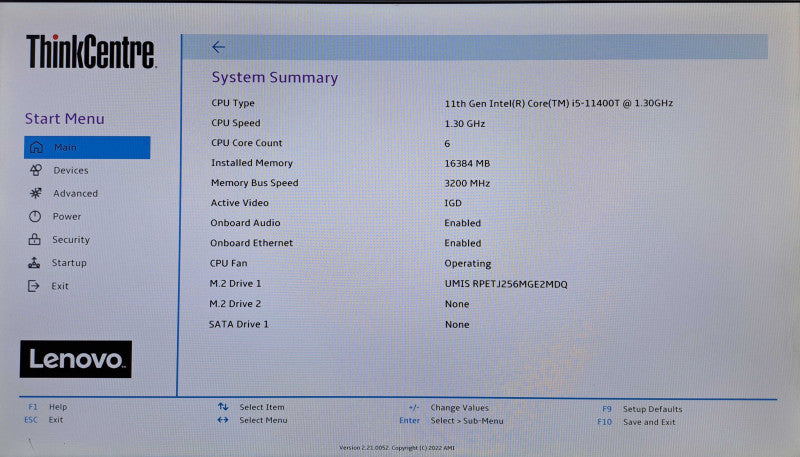Click F9 Setup Defaults
The image size is (800, 457).
pyautogui.click(x=642, y=409)
